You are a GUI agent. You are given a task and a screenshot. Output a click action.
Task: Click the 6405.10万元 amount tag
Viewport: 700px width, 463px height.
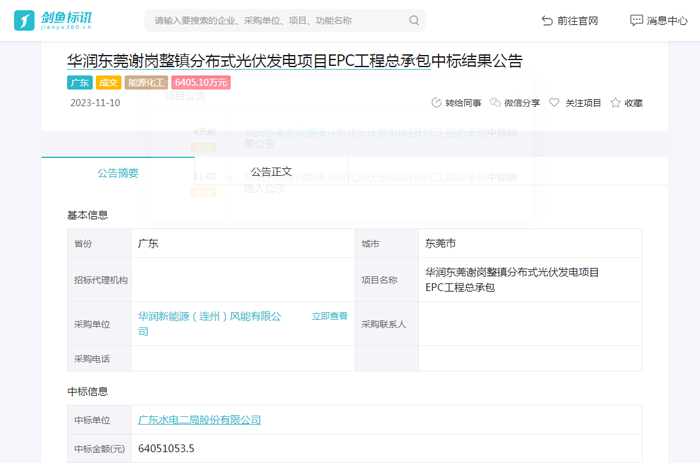(x=201, y=83)
